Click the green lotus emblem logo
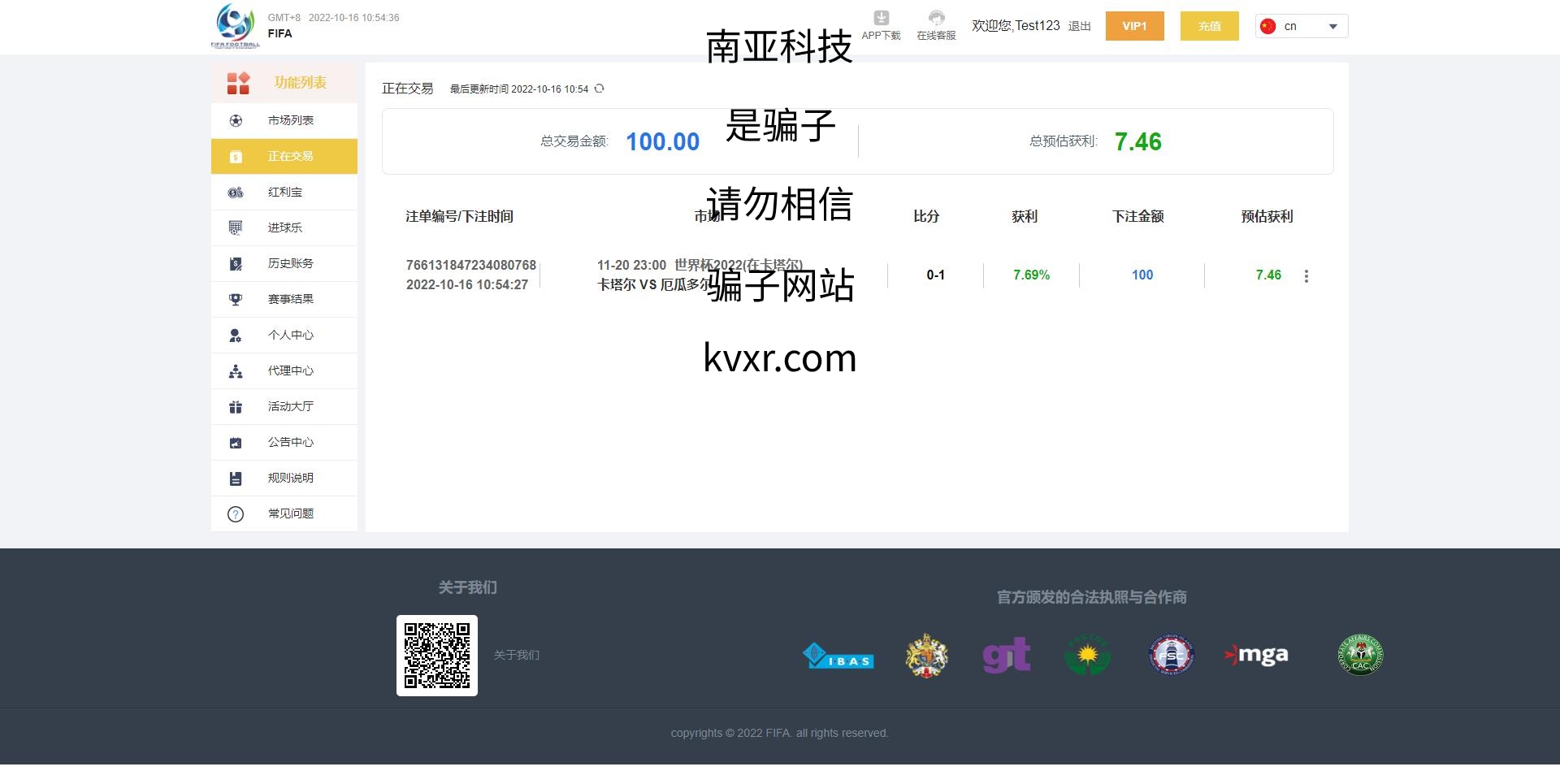Viewport: 1560px width, 784px height. (x=1087, y=655)
